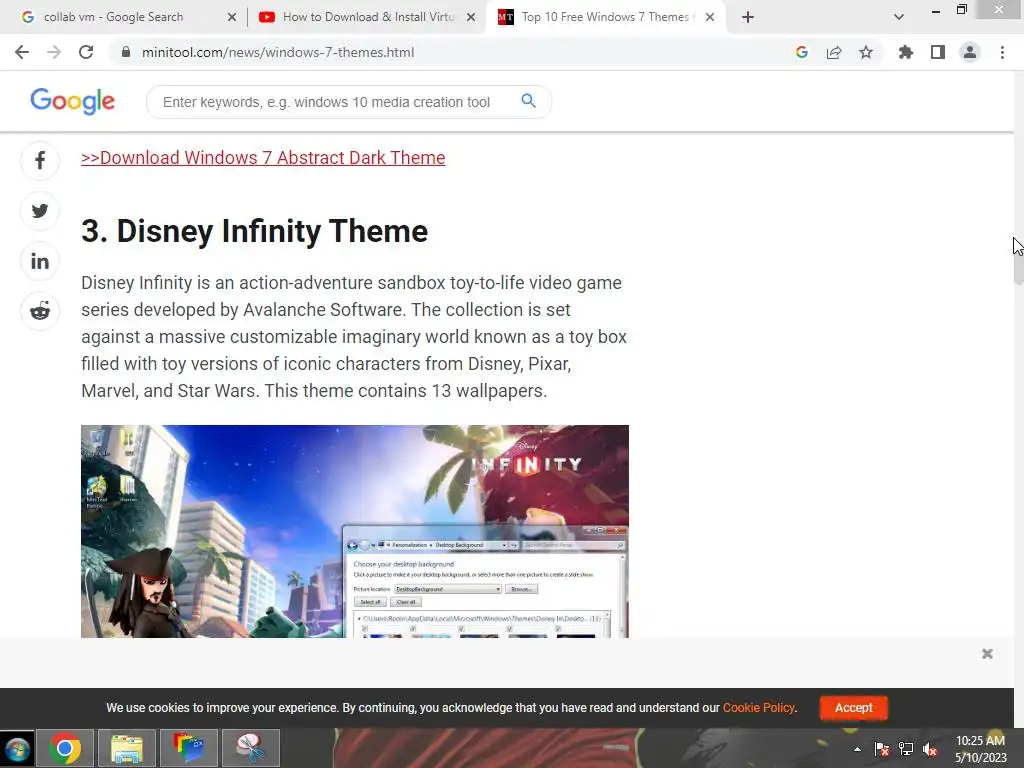Switch to How to Download VirtualBox tab
This screenshot has height=768, width=1024.
[368, 17]
